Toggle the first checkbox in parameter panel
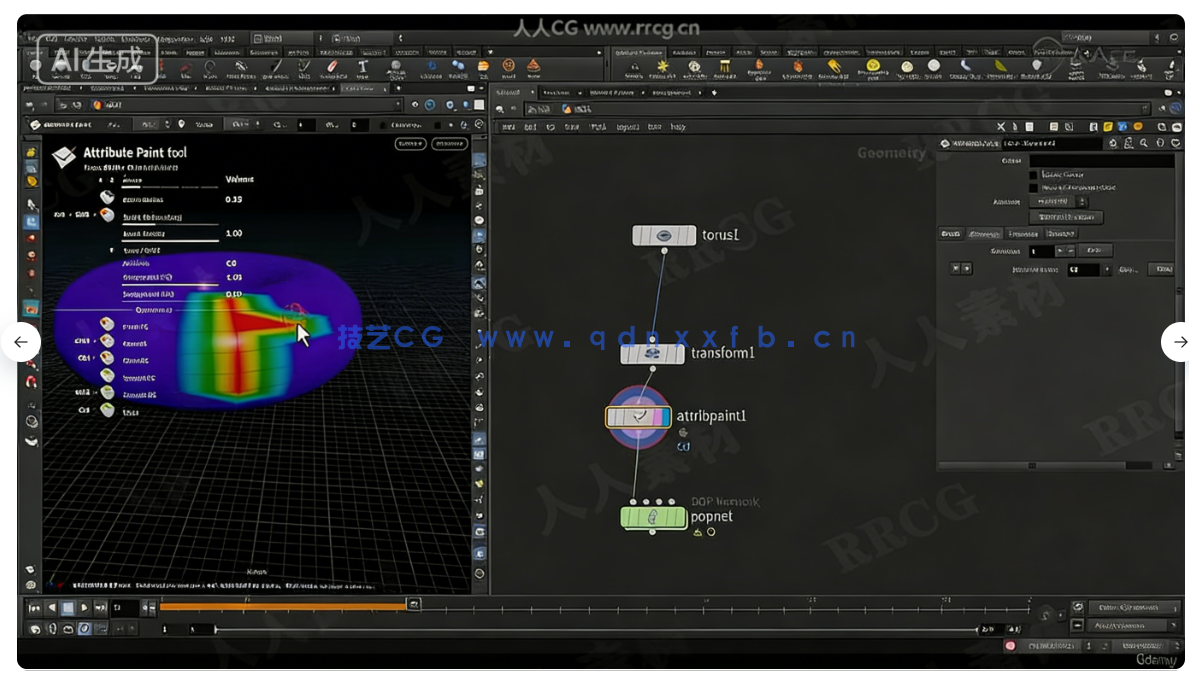Viewport: 1189px width, 675px height. (1034, 174)
